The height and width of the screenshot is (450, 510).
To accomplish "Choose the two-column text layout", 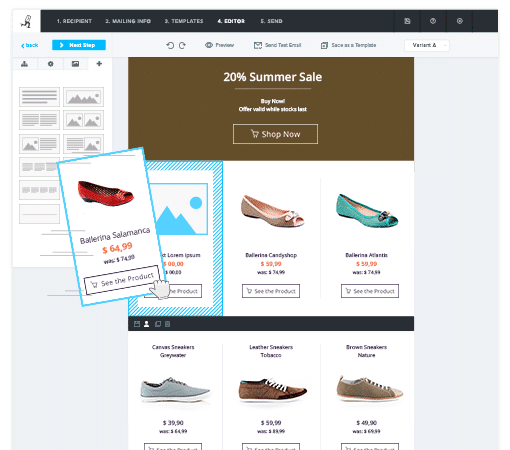I will click(39, 120).
